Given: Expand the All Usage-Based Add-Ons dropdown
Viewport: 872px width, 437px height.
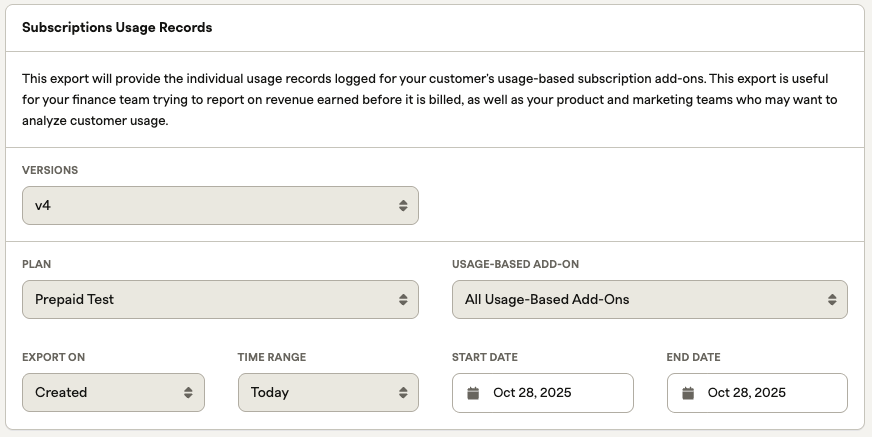Looking at the screenshot, I should pos(649,299).
